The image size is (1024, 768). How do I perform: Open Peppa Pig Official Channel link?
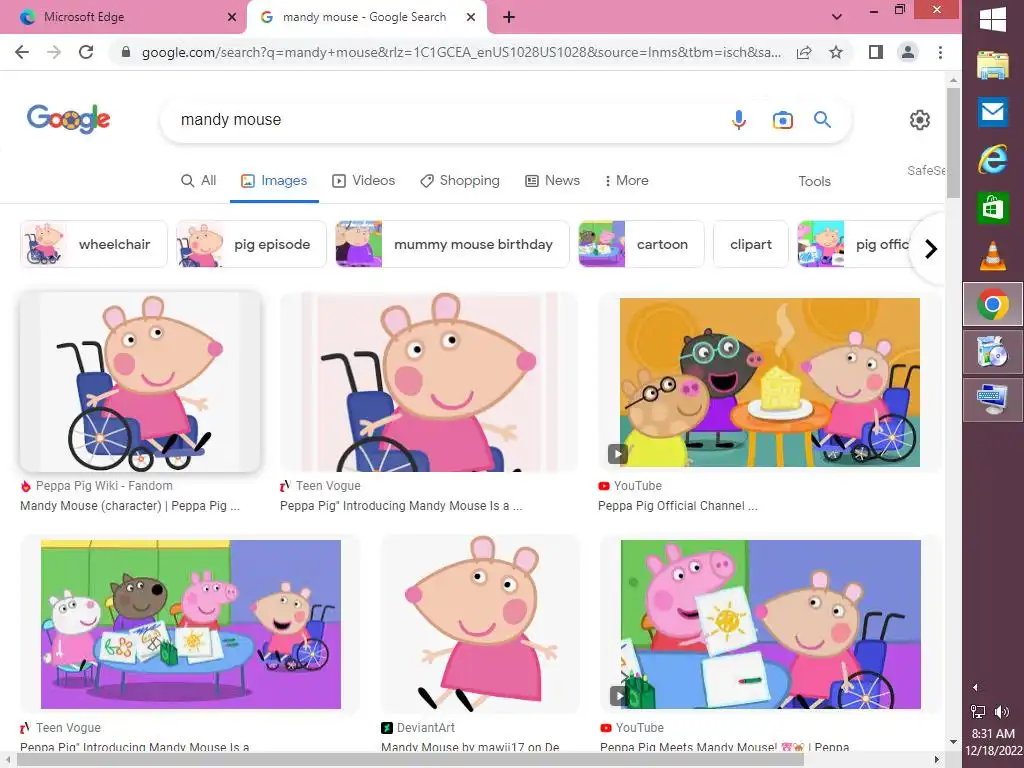pos(678,505)
